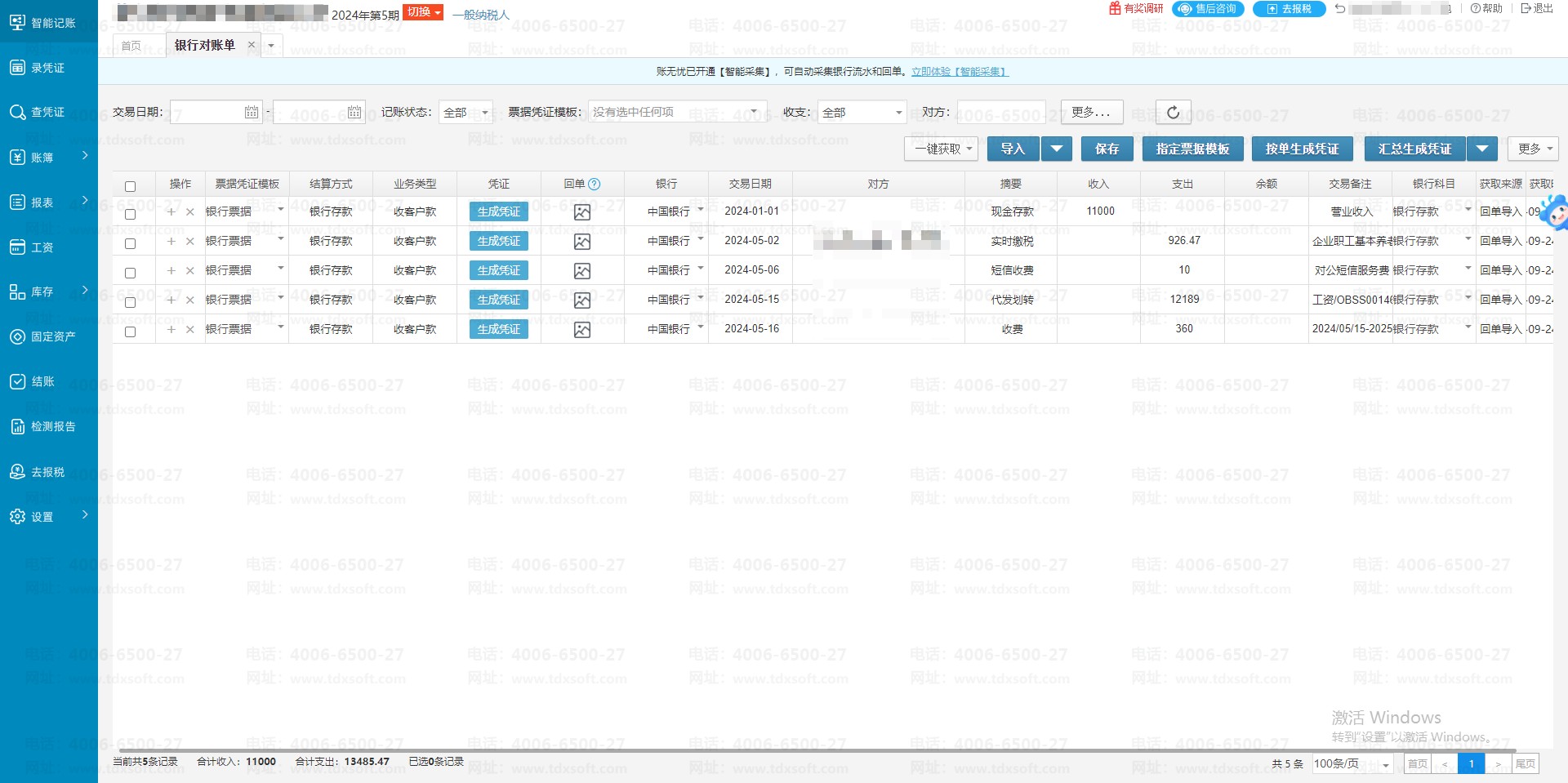1568x783 pixels.
Task: View receipt image for the 2024-05-02 row
Action: tap(581, 242)
